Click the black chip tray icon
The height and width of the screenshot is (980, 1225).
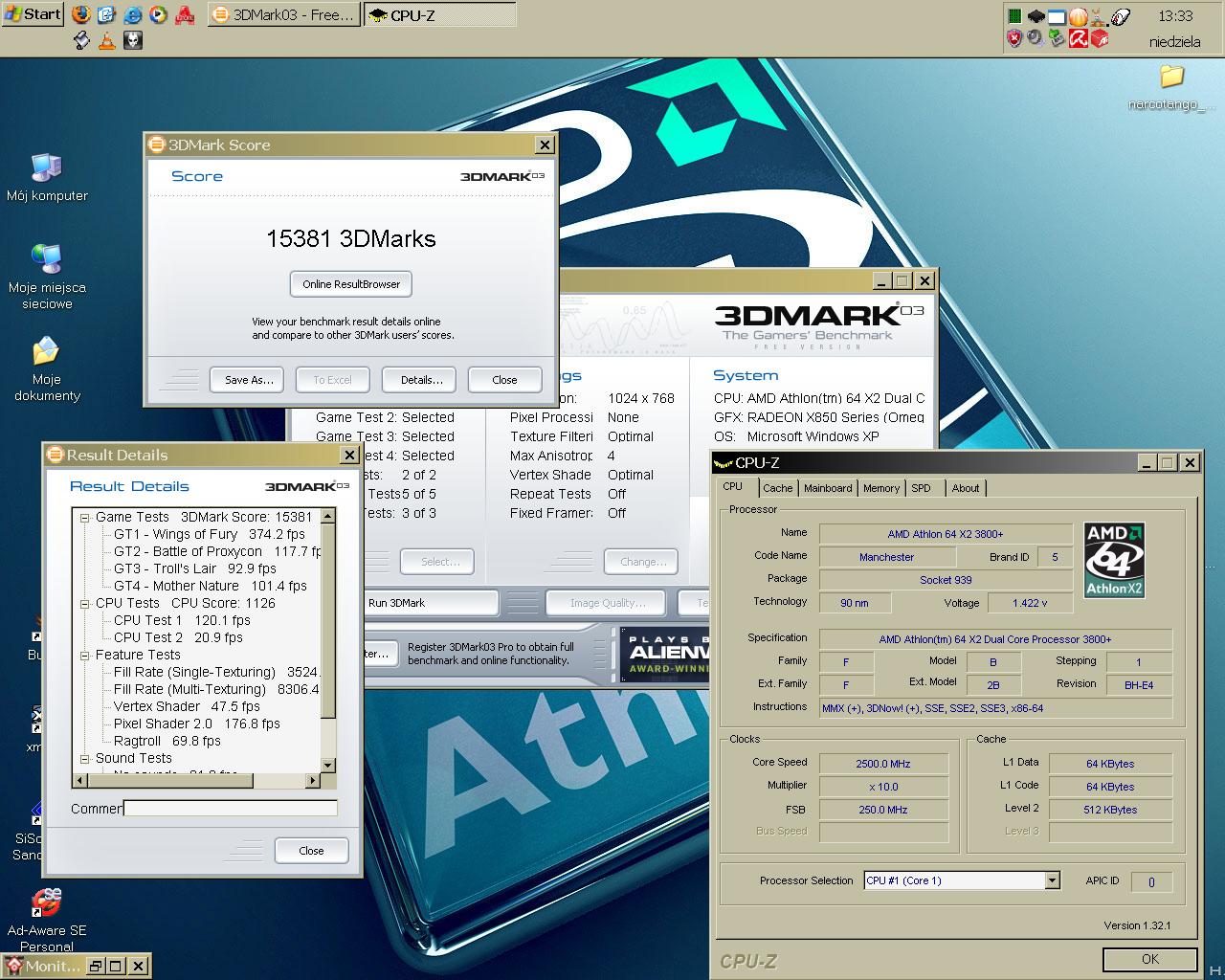pos(1036,15)
